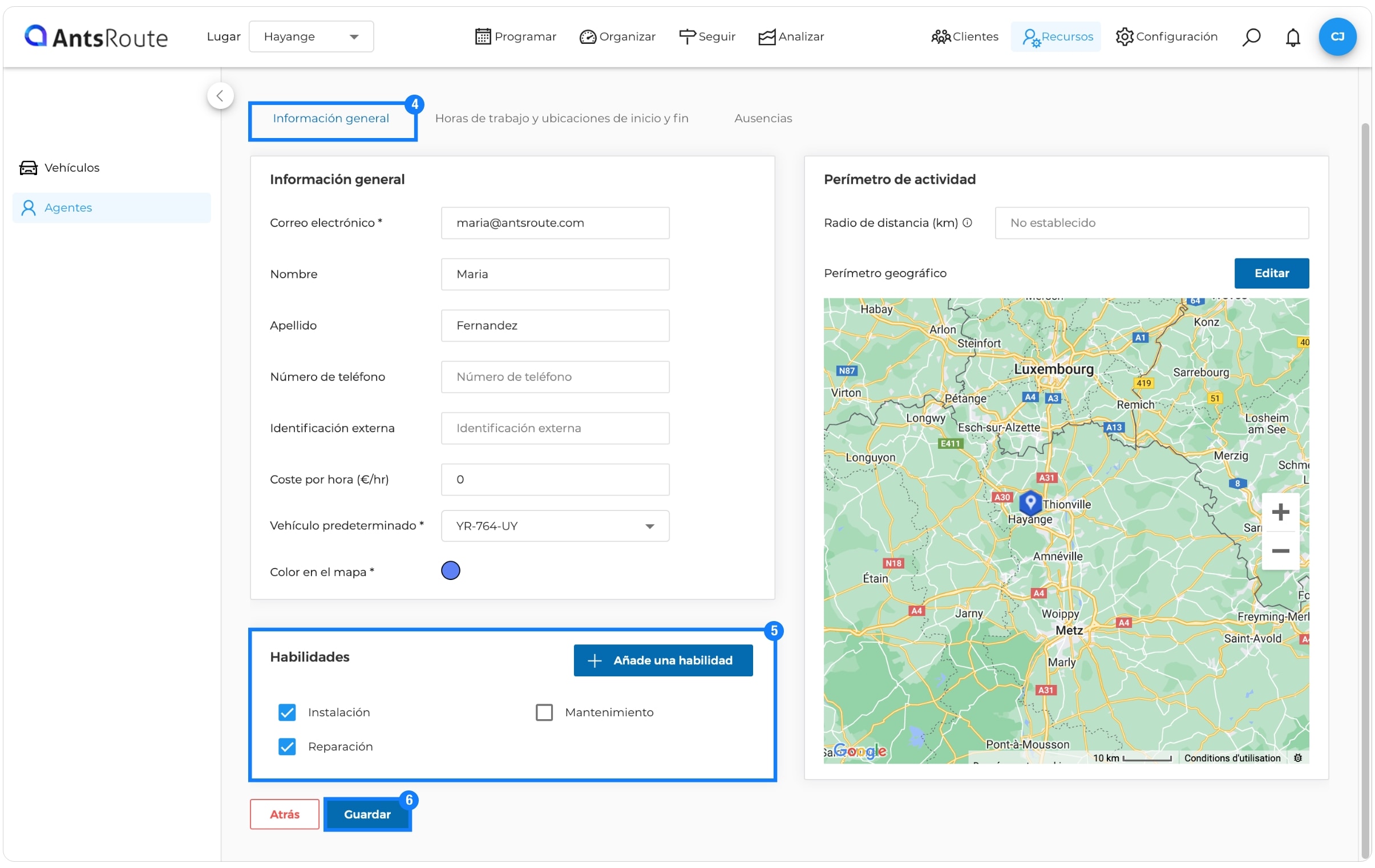Pick the map color swatch circle

pos(451,571)
